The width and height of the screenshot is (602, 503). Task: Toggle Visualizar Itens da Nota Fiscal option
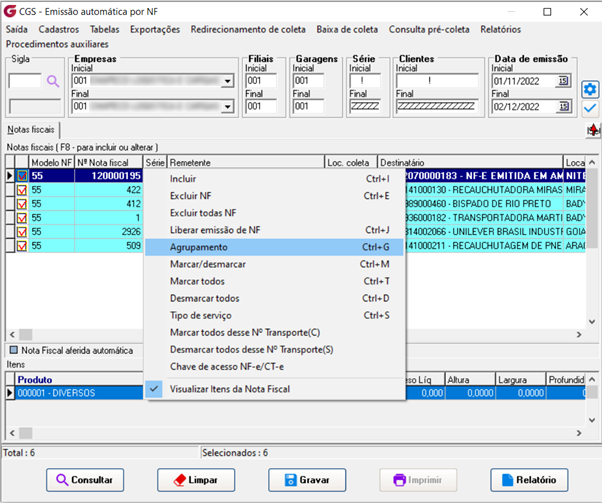point(275,389)
